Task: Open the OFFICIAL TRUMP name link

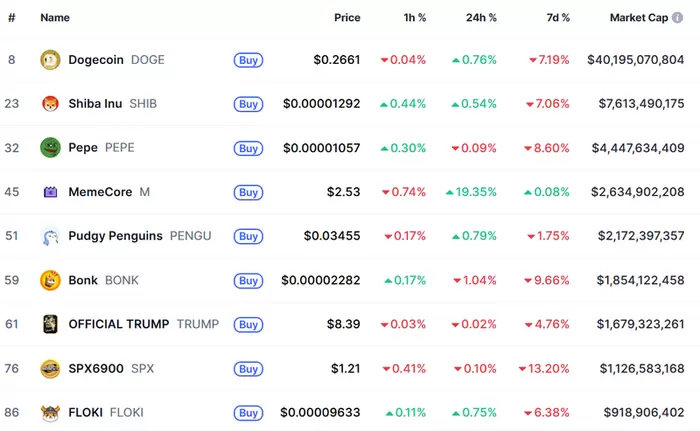Action: 118,324
